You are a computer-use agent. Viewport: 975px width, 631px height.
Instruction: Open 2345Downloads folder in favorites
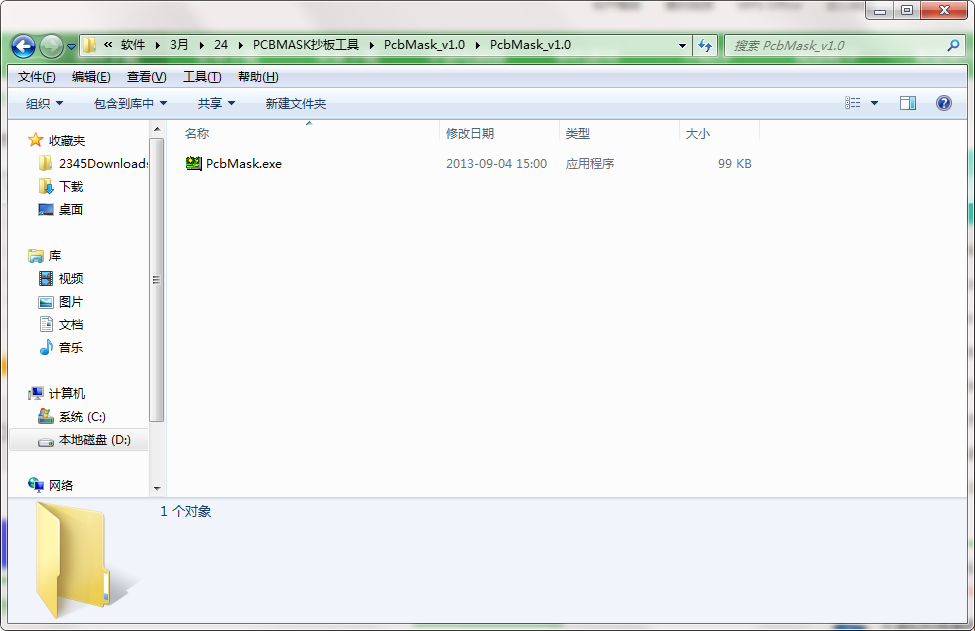tap(93, 164)
